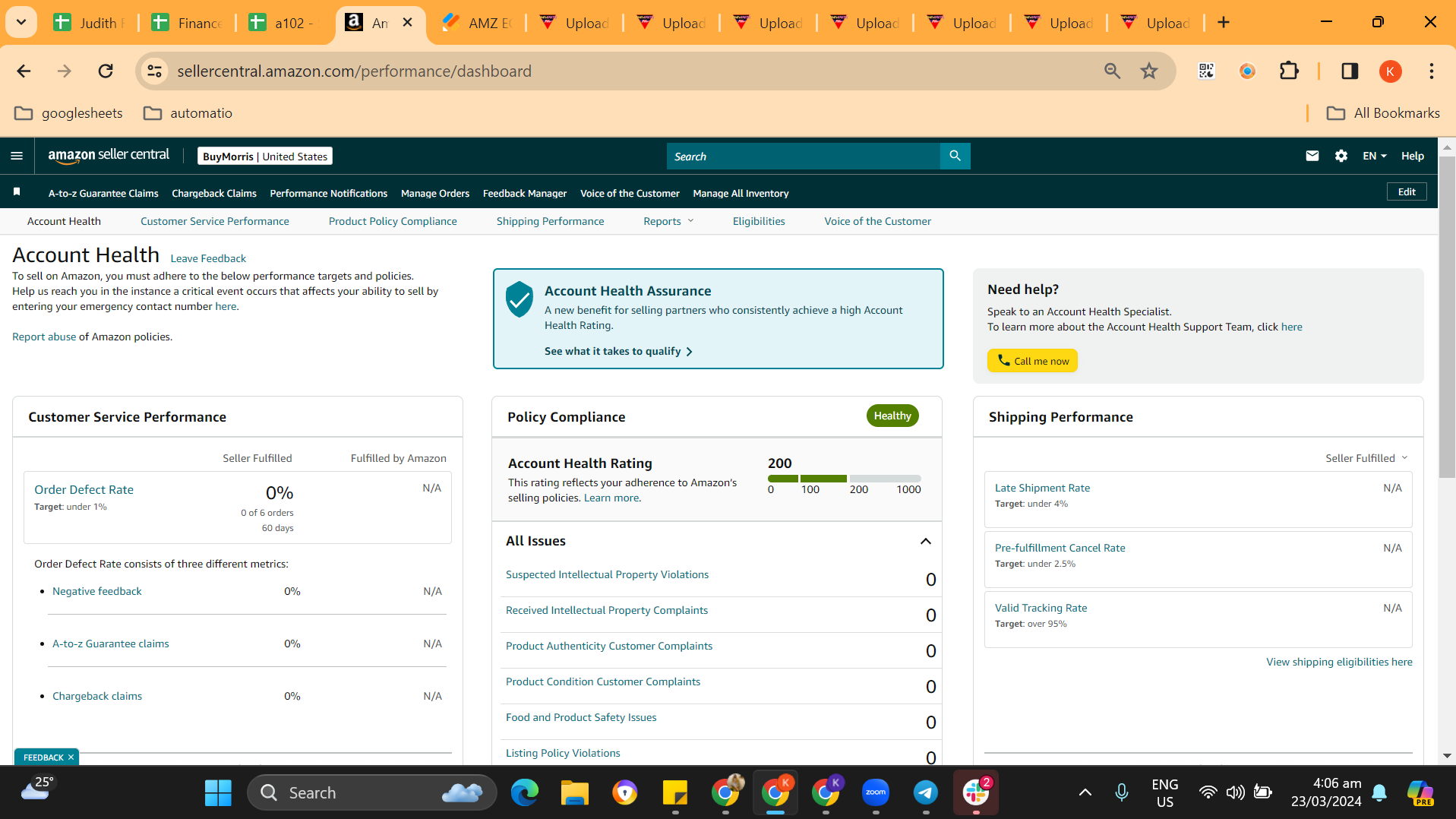Open Chargeback Claims in the favorites bar
1456x819 pixels.
(214, 193)
